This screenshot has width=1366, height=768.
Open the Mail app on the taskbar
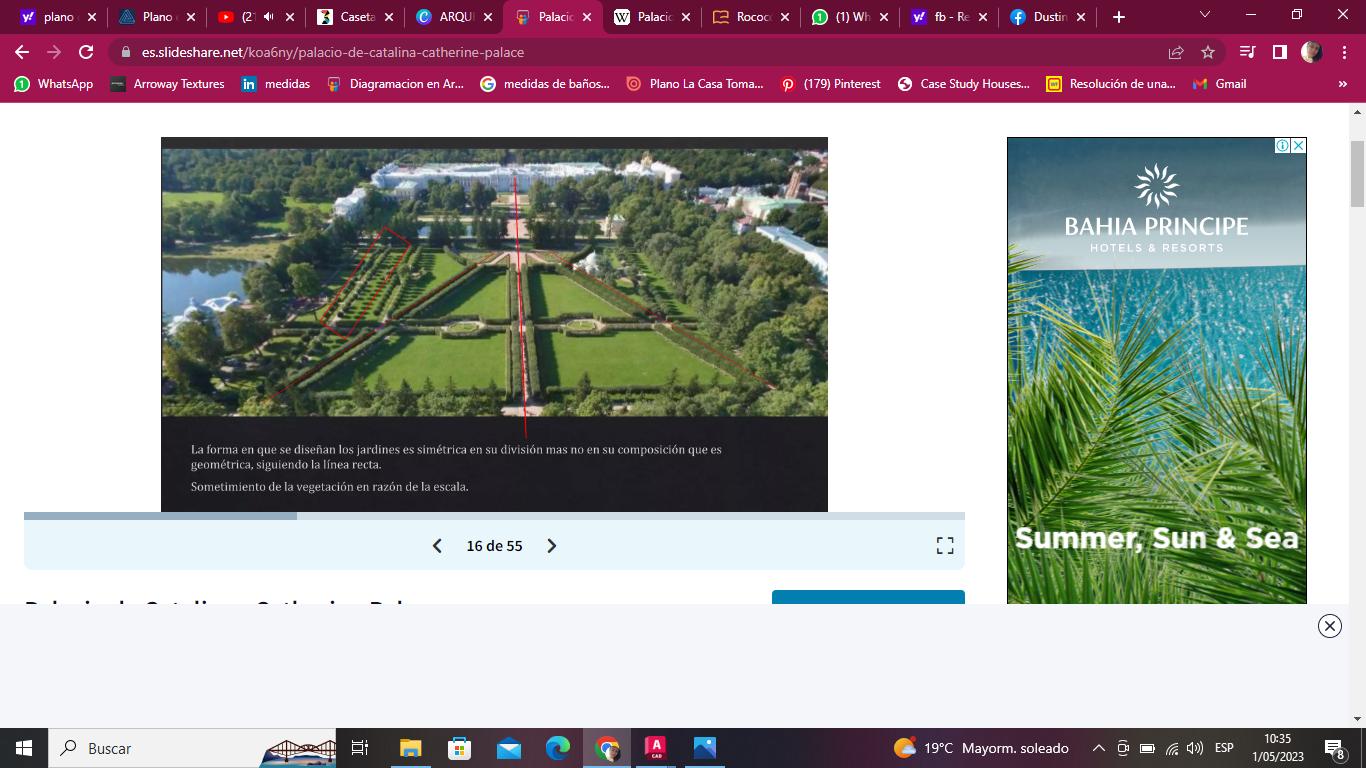(x=508, y=748)
